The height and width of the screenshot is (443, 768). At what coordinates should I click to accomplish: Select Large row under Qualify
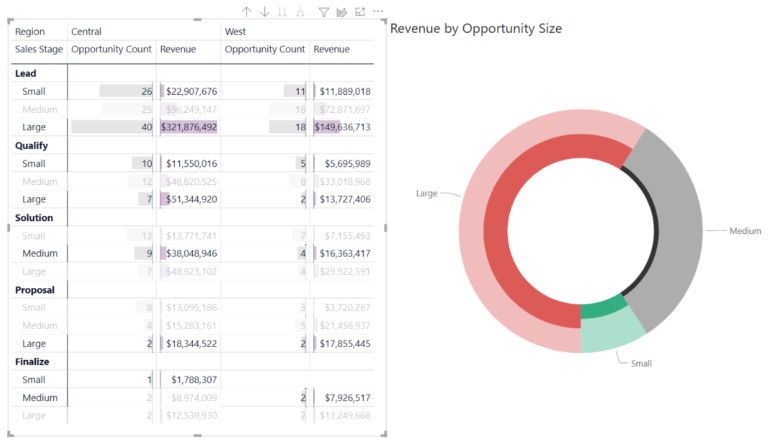34,199
